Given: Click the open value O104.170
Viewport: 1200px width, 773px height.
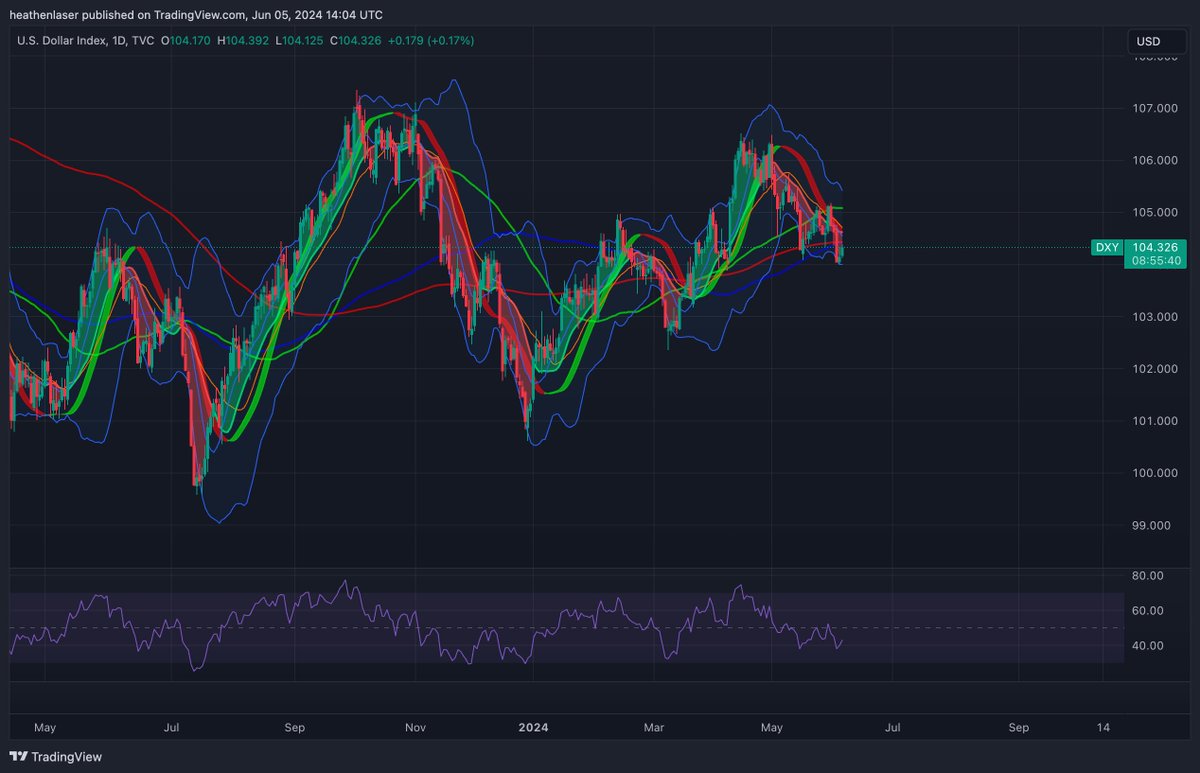Looking at the screenshot, I should 184,41.
